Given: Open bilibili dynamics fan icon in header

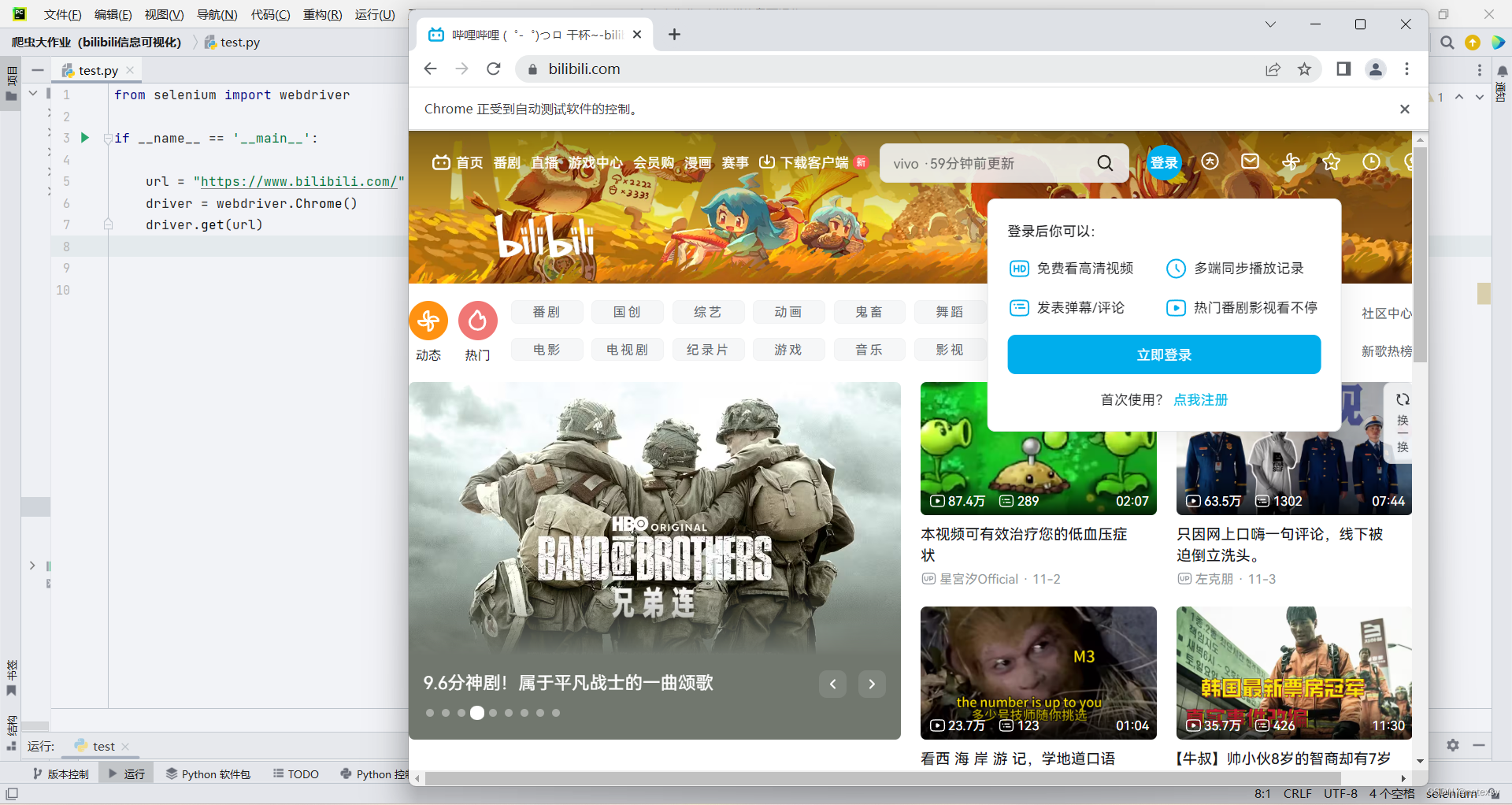Looking at the screenshot, I should 1291,161.
